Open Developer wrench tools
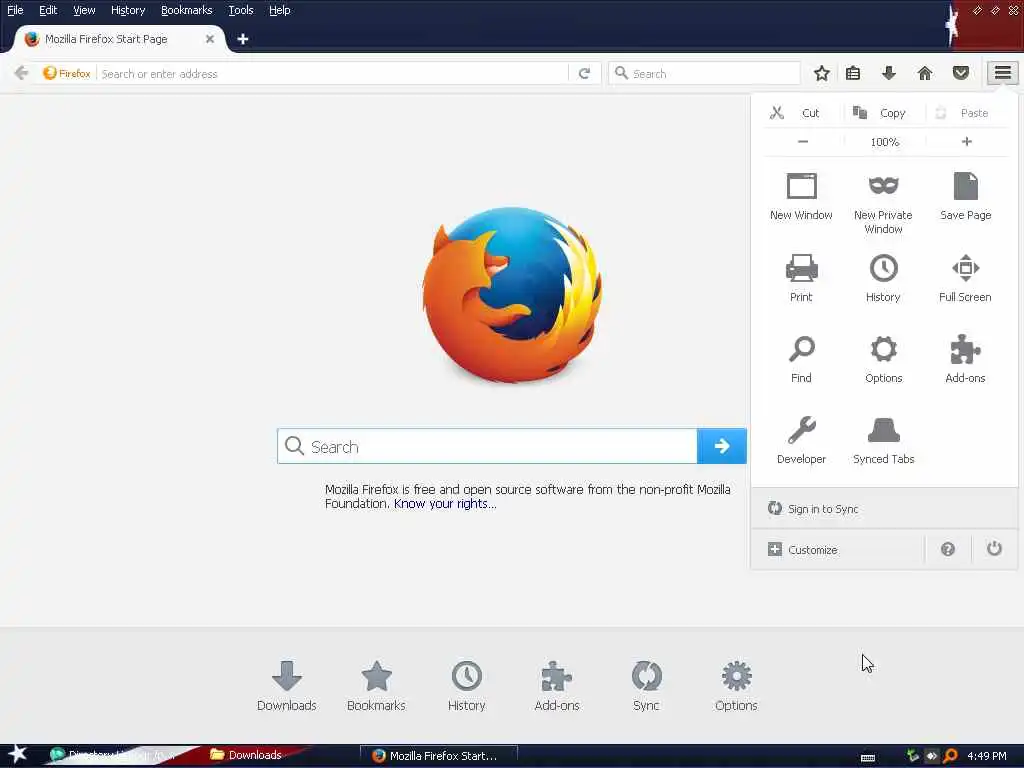1024x768 pixels. [x=801, y=440]
